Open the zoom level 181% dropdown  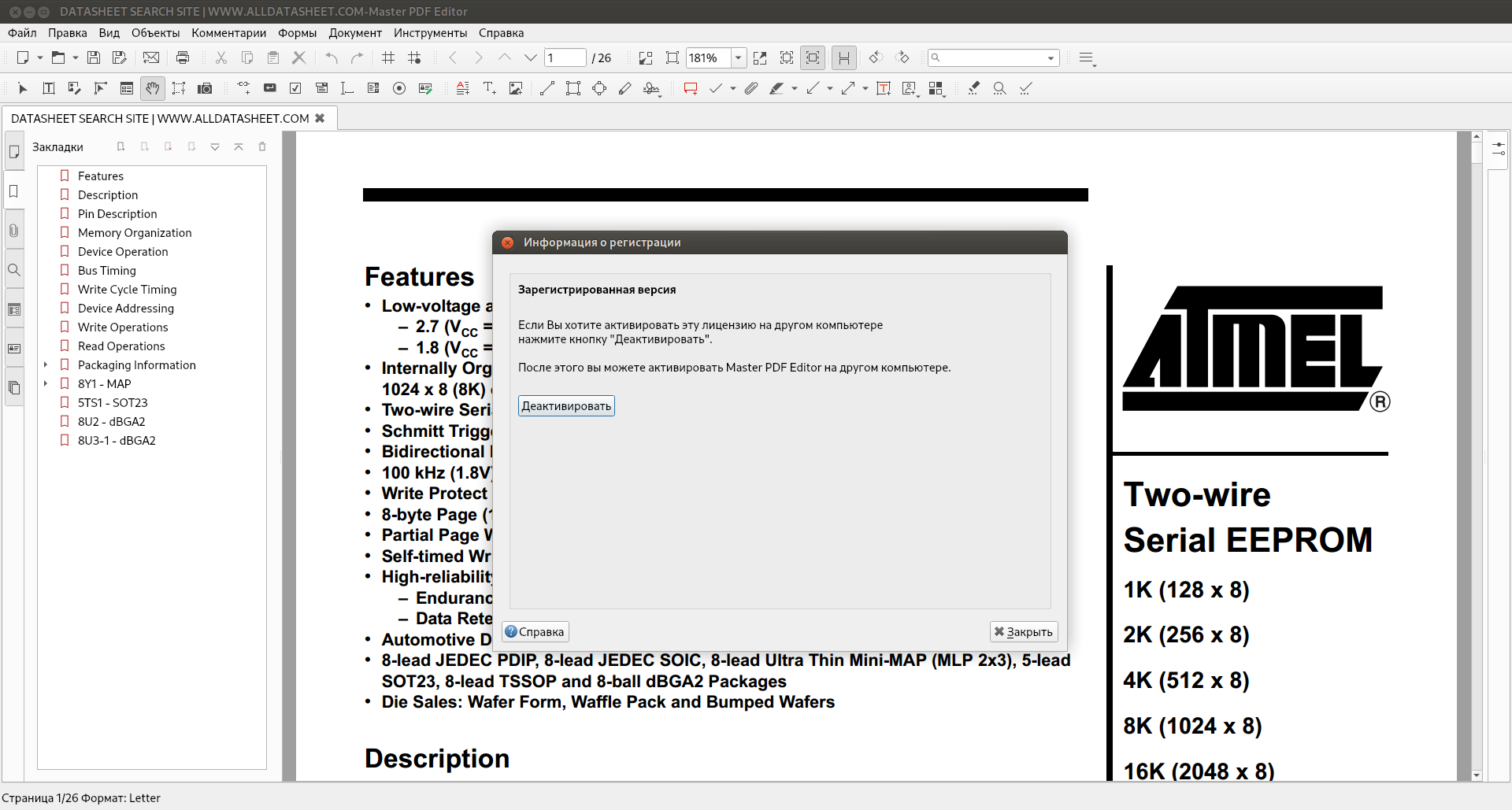(x=738, y=57)
